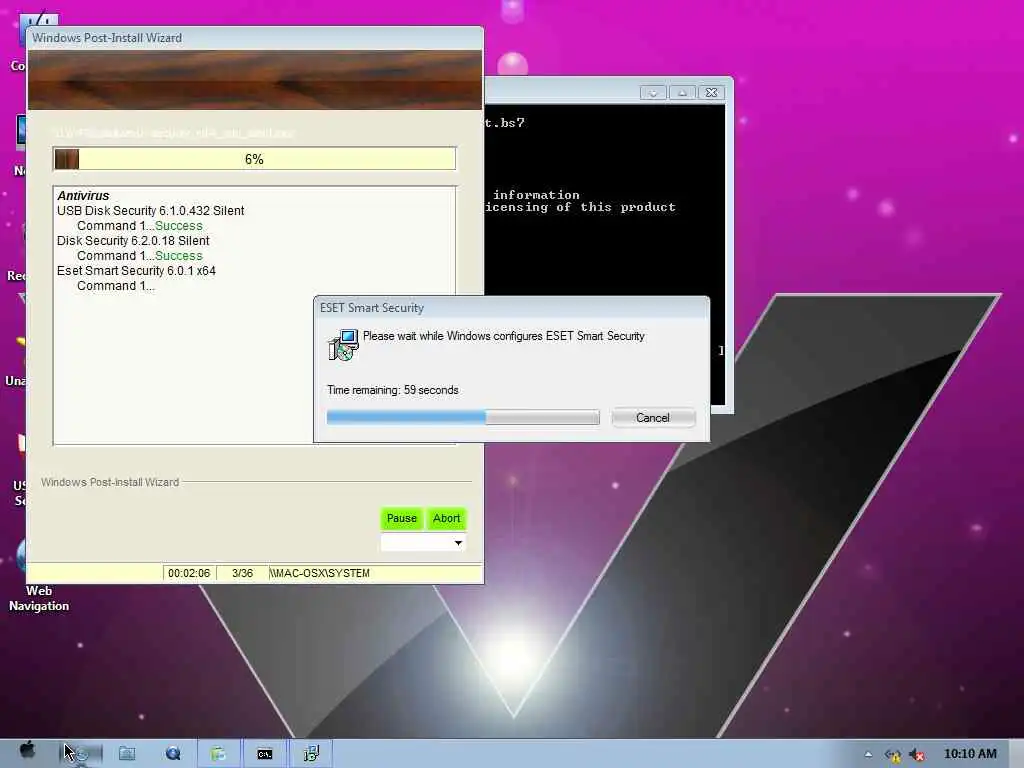This screenshot has width=1024, height=768.
Task: Abort the Post-Install Wizard
Action: pyautogui.click(x=447, y=519)
